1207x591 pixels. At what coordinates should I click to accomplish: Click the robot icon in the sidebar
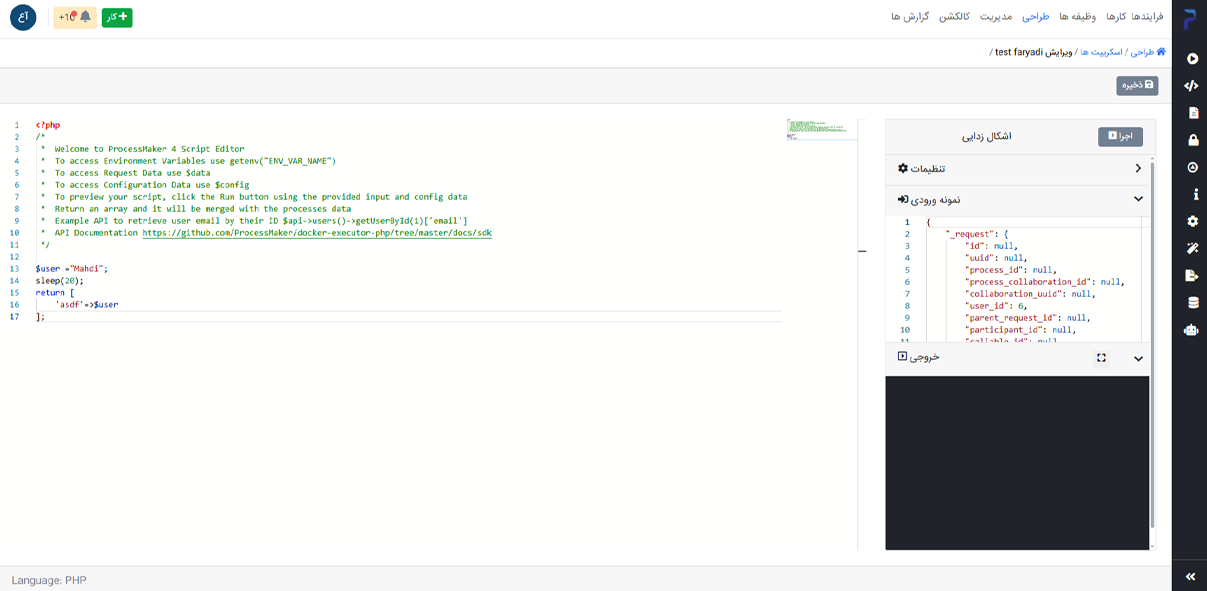[1192, 330]
